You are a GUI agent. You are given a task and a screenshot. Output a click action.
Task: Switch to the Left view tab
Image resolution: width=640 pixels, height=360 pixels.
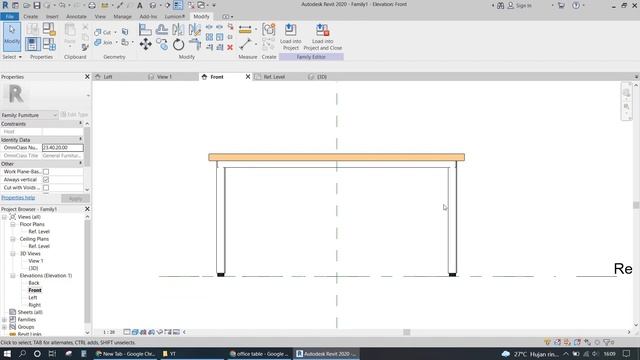coord(108,77)
